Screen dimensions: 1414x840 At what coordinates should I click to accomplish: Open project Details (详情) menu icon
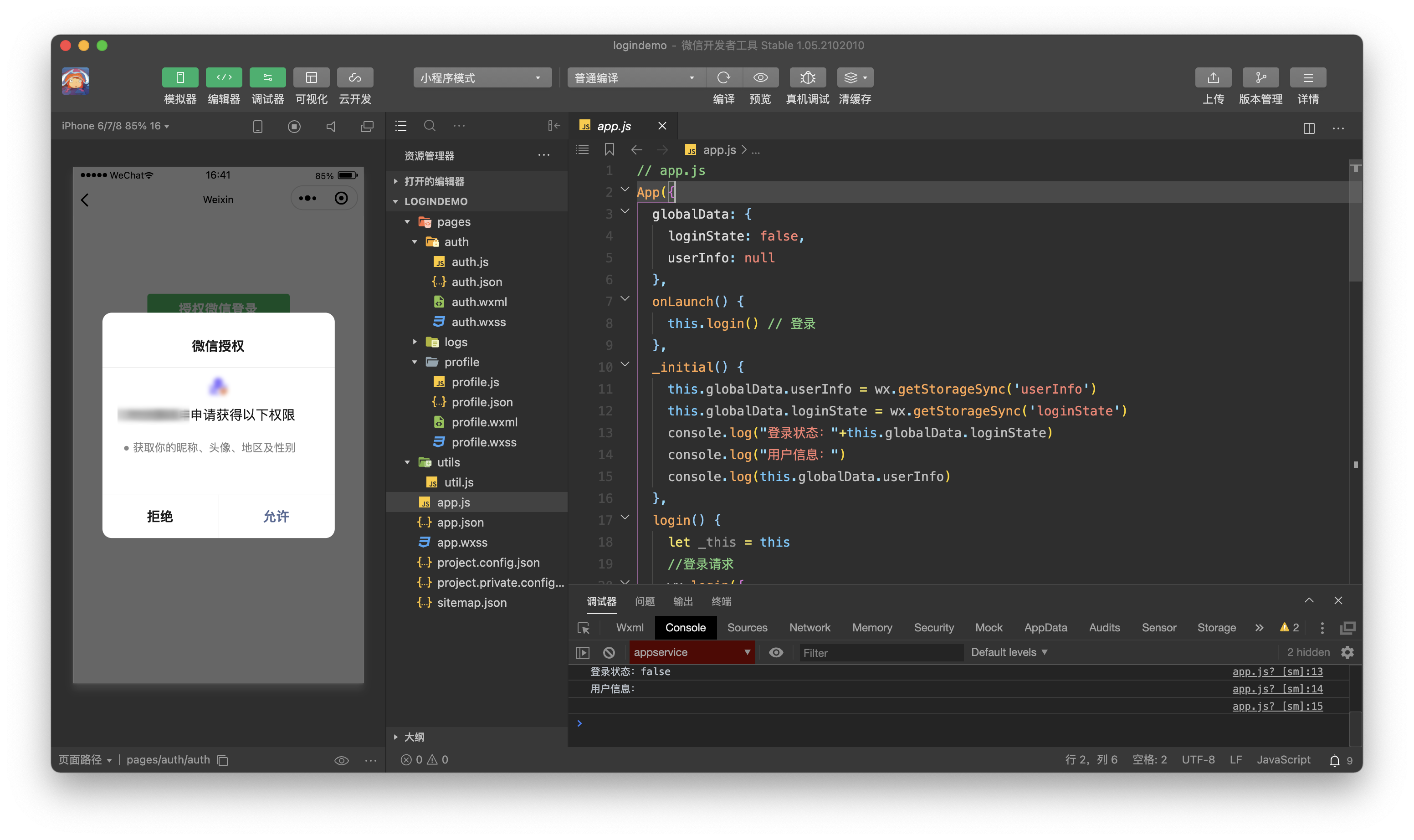click(1308, 77)
